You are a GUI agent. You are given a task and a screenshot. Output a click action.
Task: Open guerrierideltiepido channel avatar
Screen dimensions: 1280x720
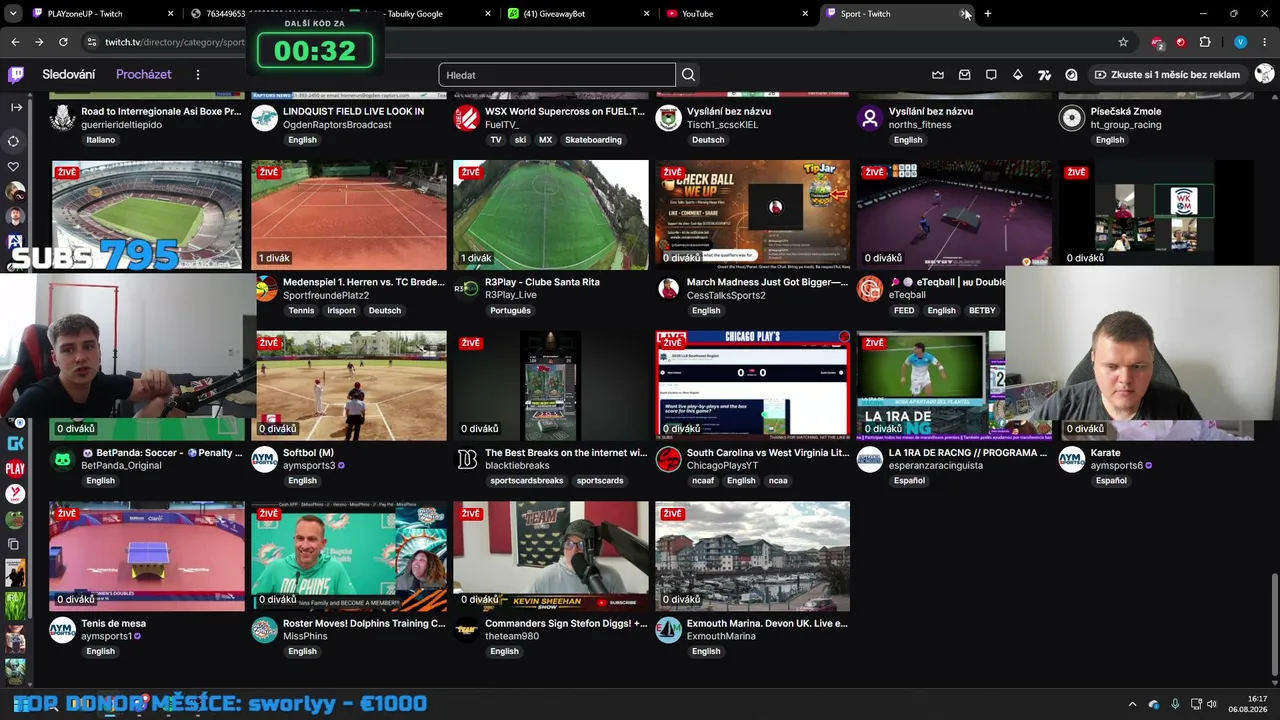click(x=62, y=118)
